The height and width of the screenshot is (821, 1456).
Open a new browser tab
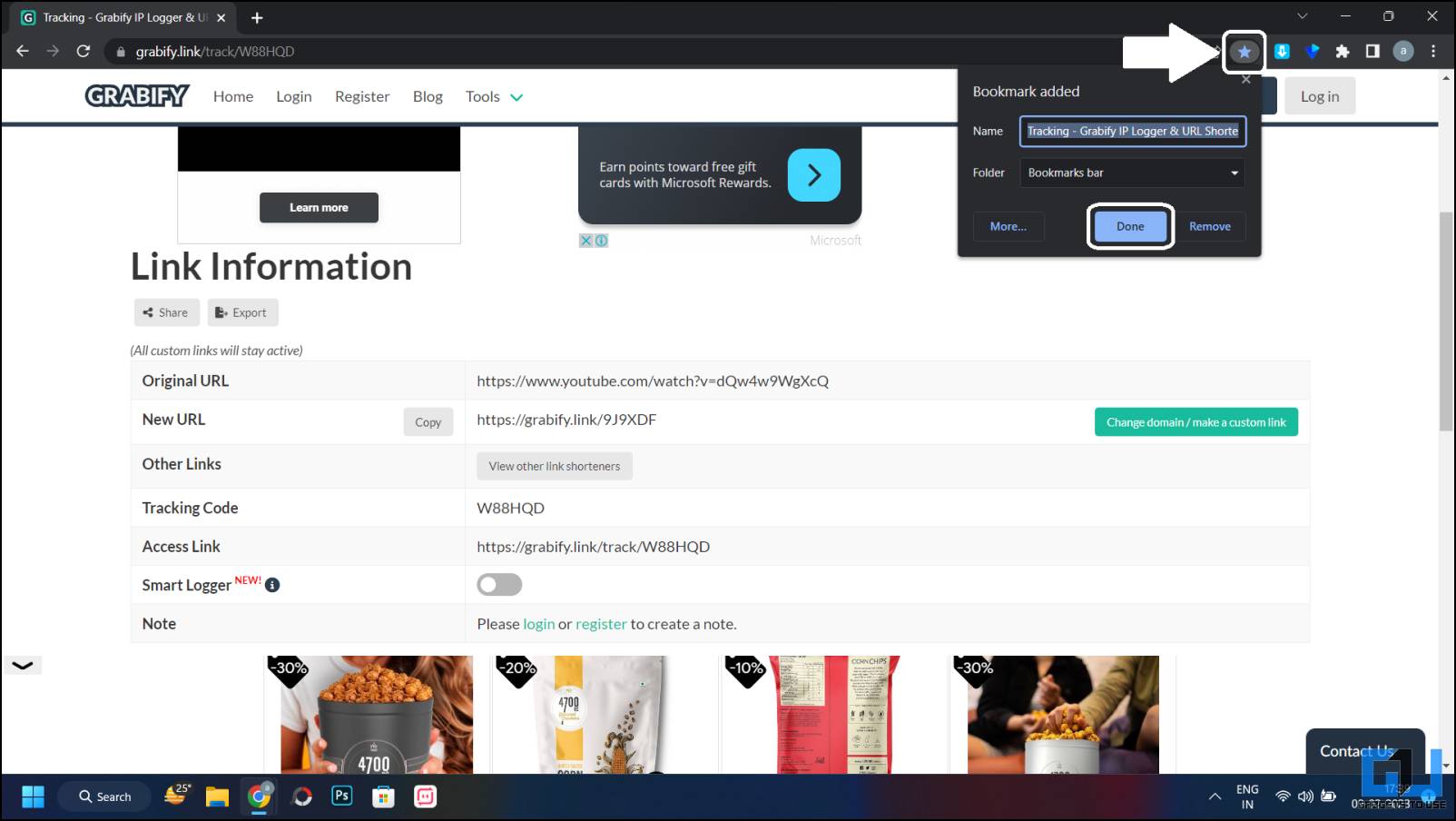point(257,17)
